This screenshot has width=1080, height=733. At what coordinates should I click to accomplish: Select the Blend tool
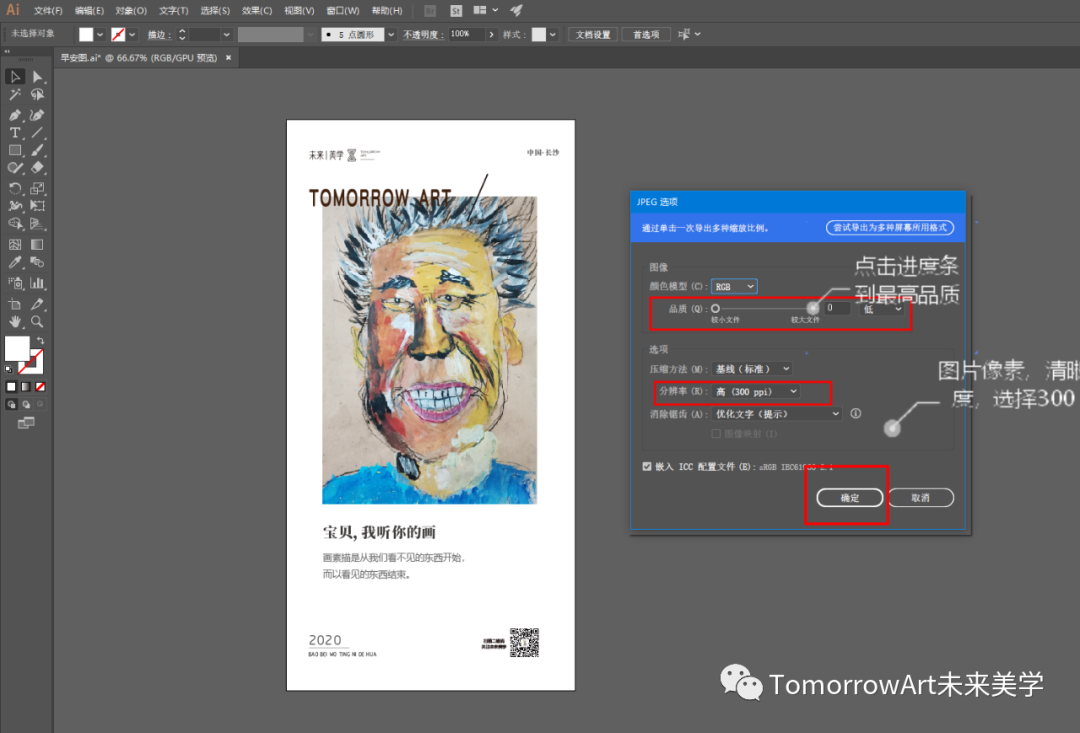(37, 262)
